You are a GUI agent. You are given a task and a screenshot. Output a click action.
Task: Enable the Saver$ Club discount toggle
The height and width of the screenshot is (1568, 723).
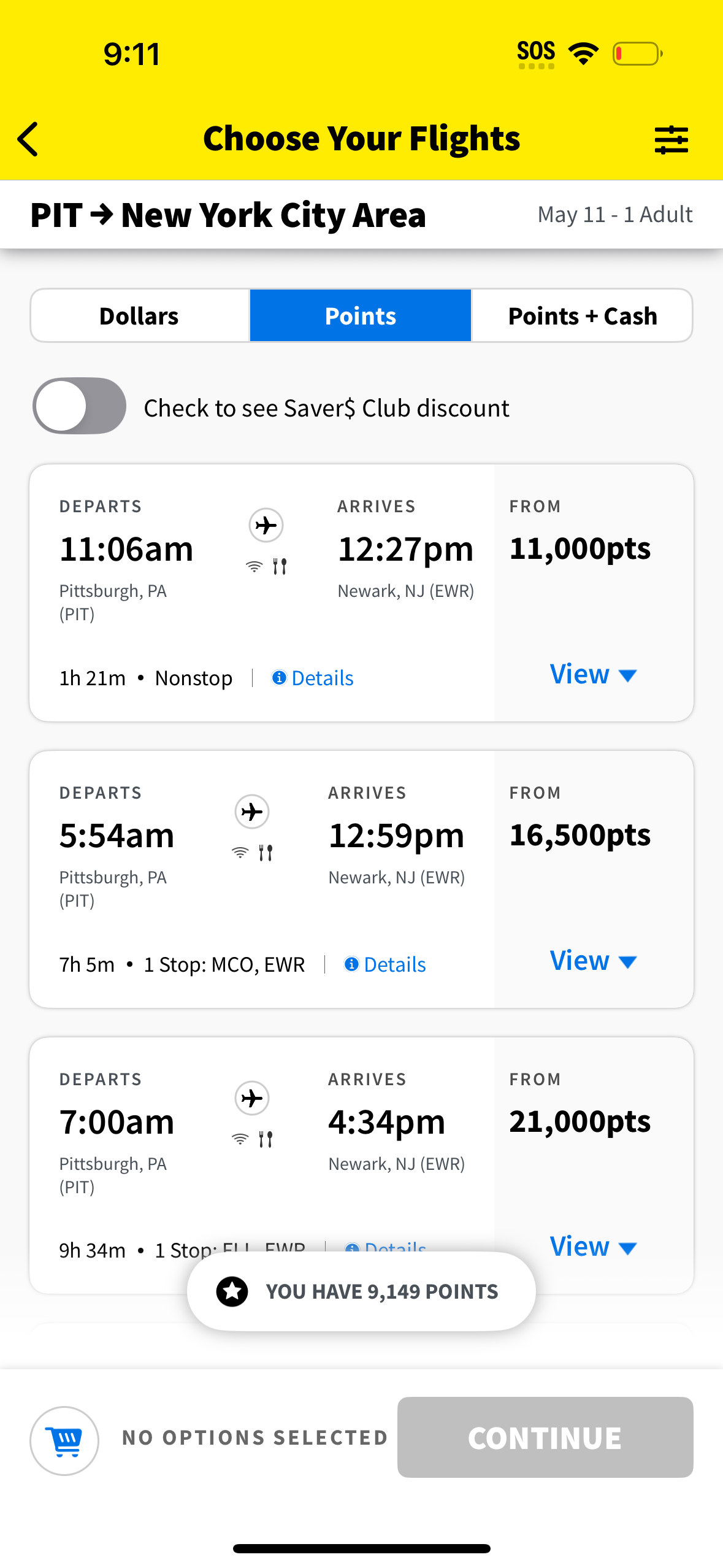[80, 406]
